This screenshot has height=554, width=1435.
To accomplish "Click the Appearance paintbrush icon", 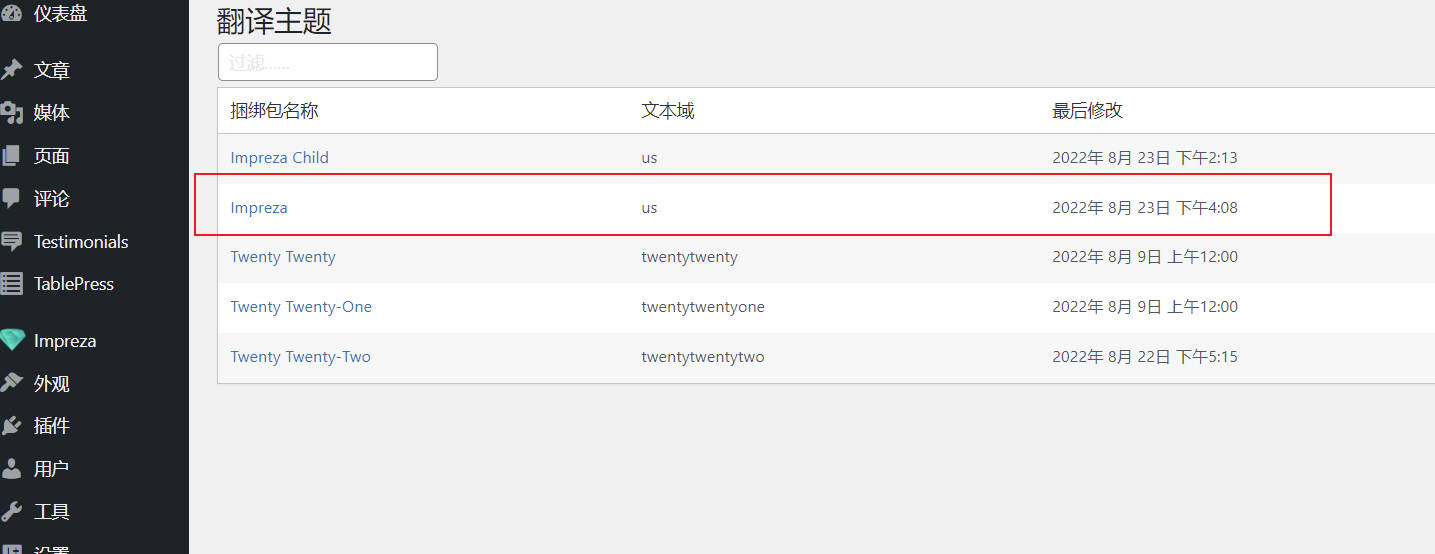I will pyautogui.click(x=11, y=383).
